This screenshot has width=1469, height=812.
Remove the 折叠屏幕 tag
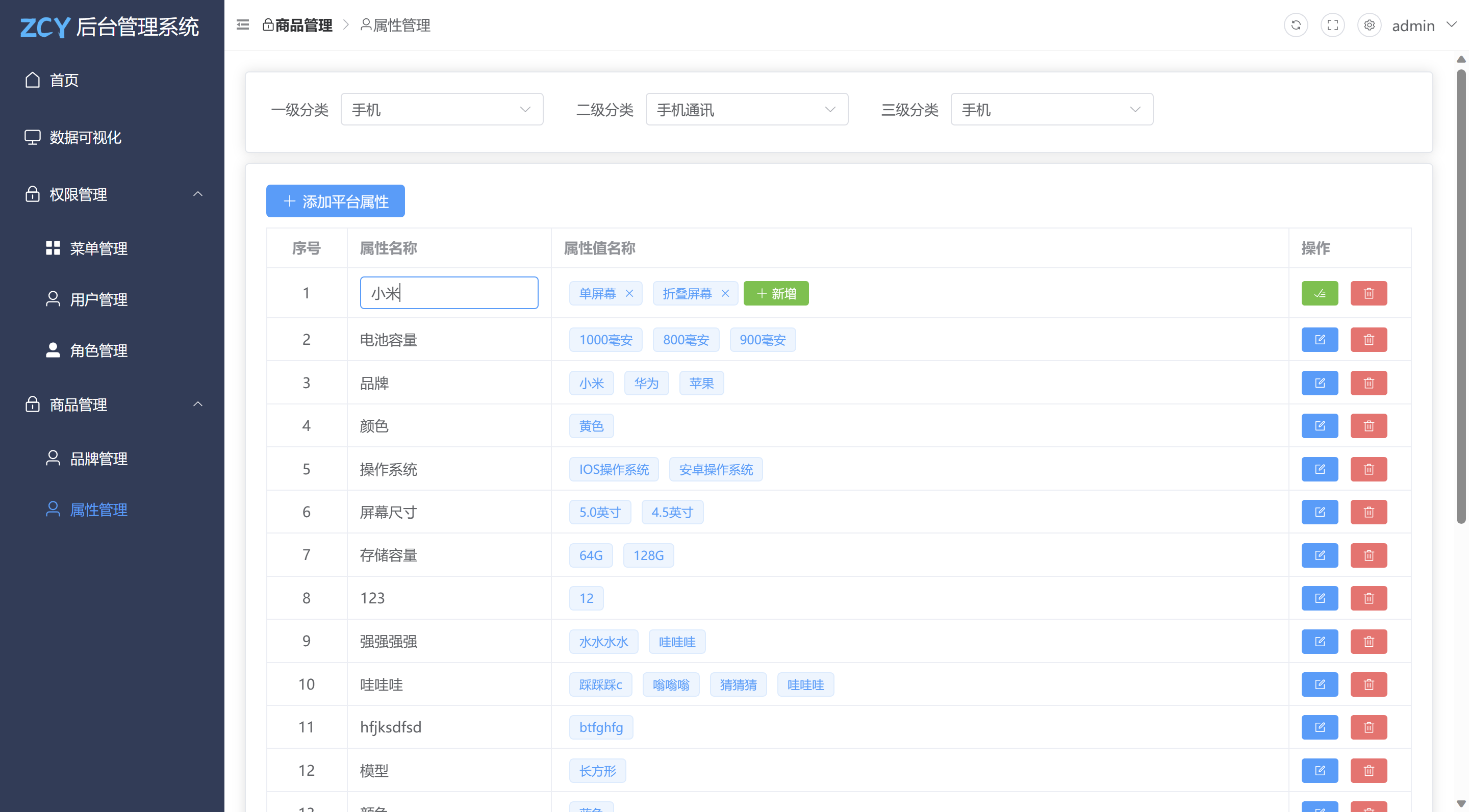[725, 293]
